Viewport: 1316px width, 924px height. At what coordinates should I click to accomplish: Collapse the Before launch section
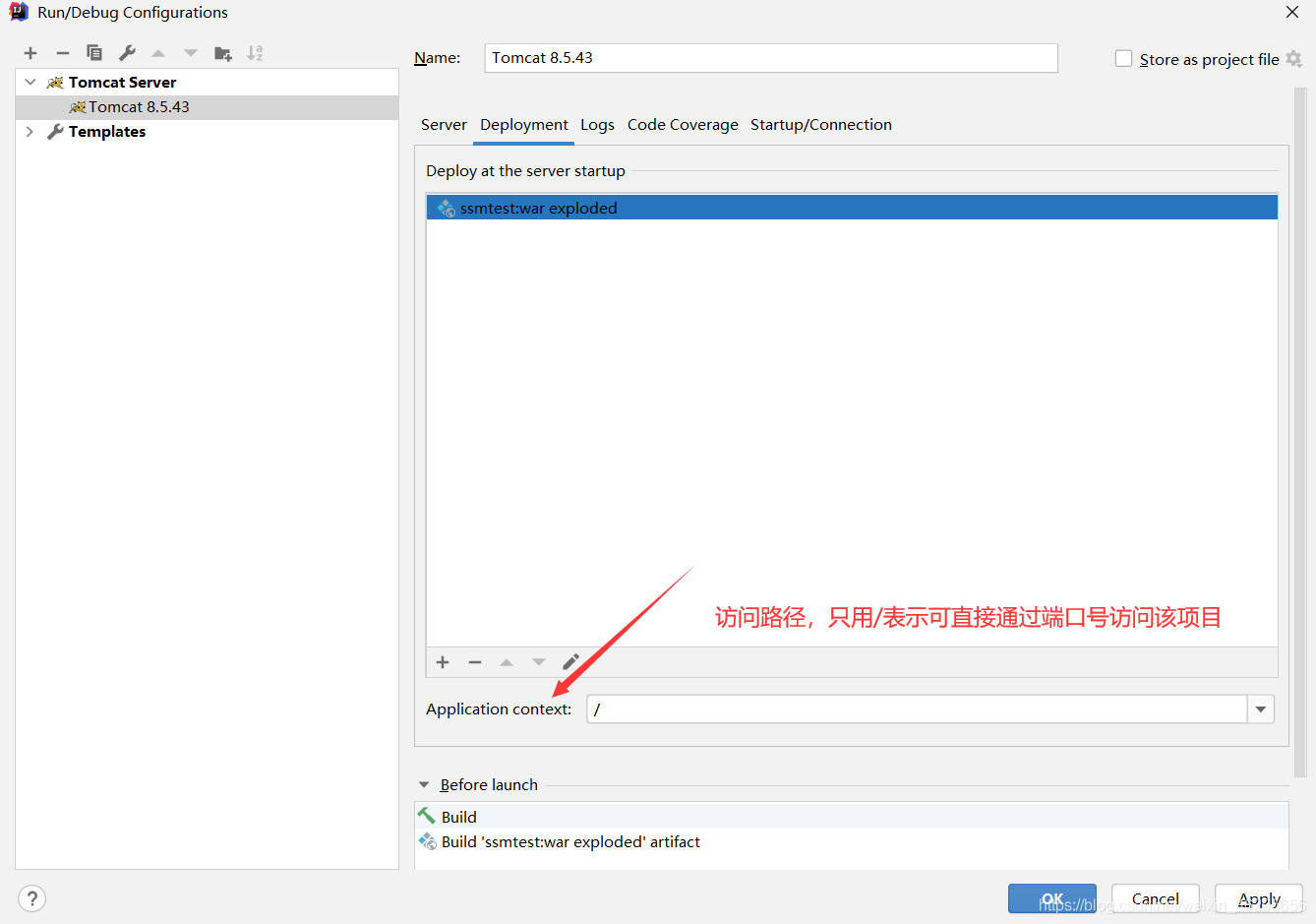point(424,785)
